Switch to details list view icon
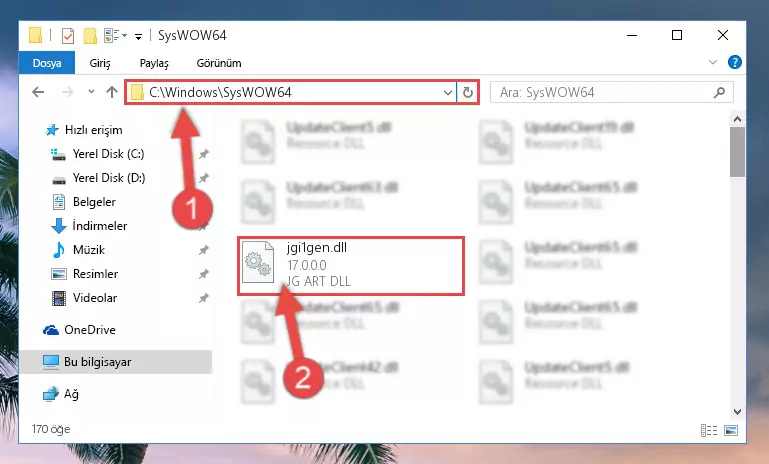The height and width of the screenshot is (464, 769). pyautogui.click(x=709, y=430)
